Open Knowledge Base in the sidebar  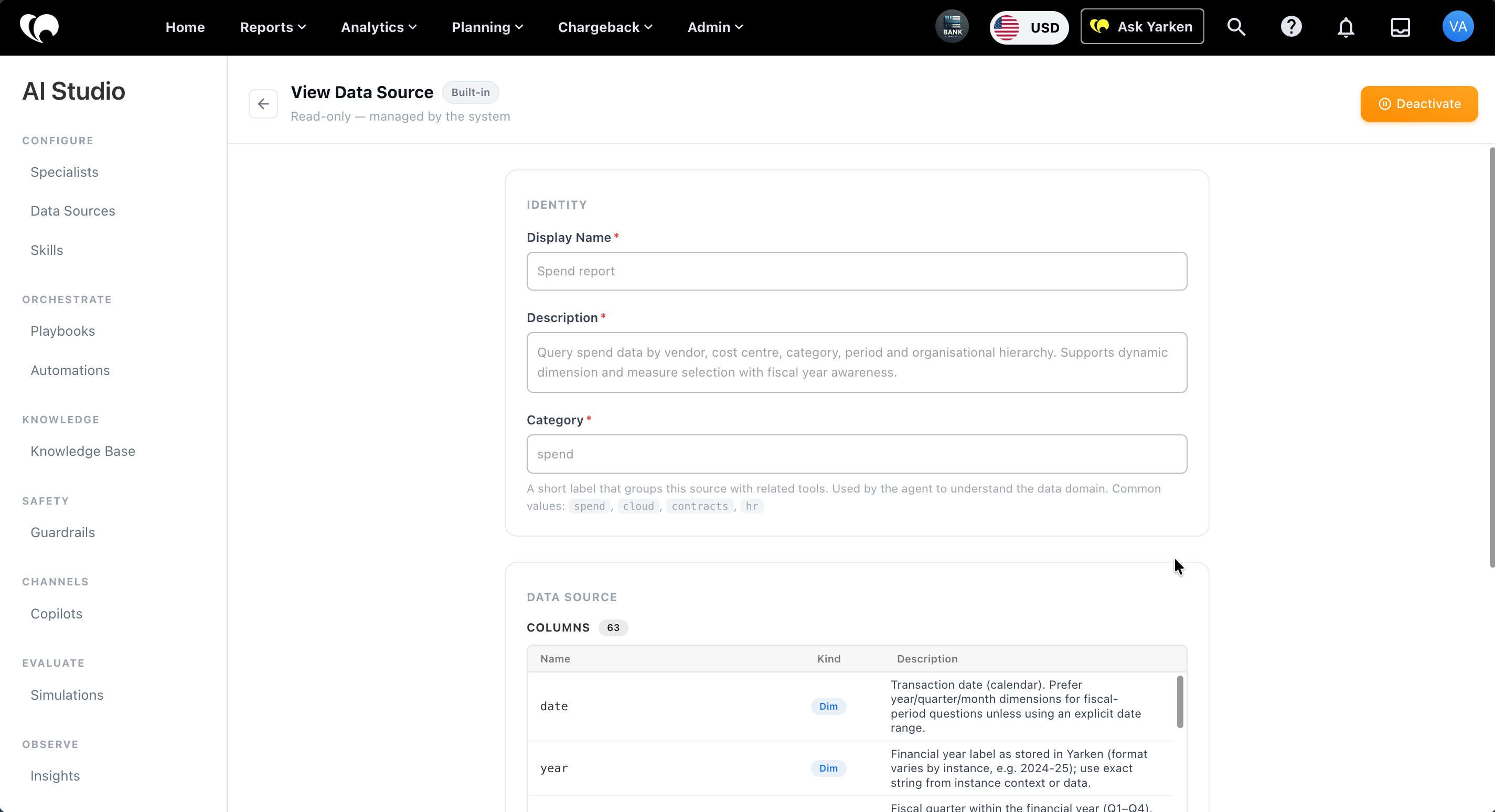point(83,452)
